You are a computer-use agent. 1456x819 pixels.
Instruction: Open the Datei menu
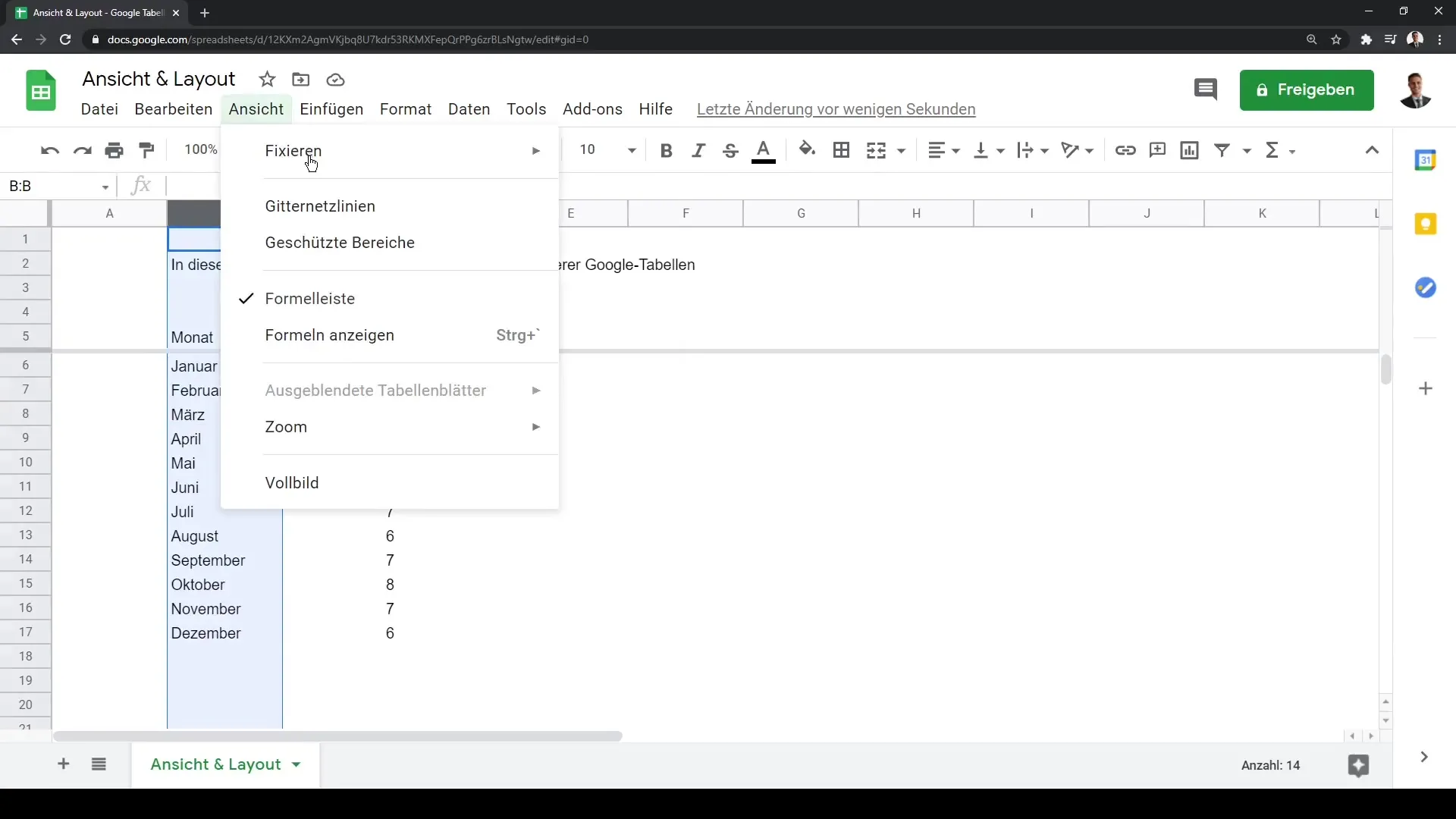click(99, 109)
